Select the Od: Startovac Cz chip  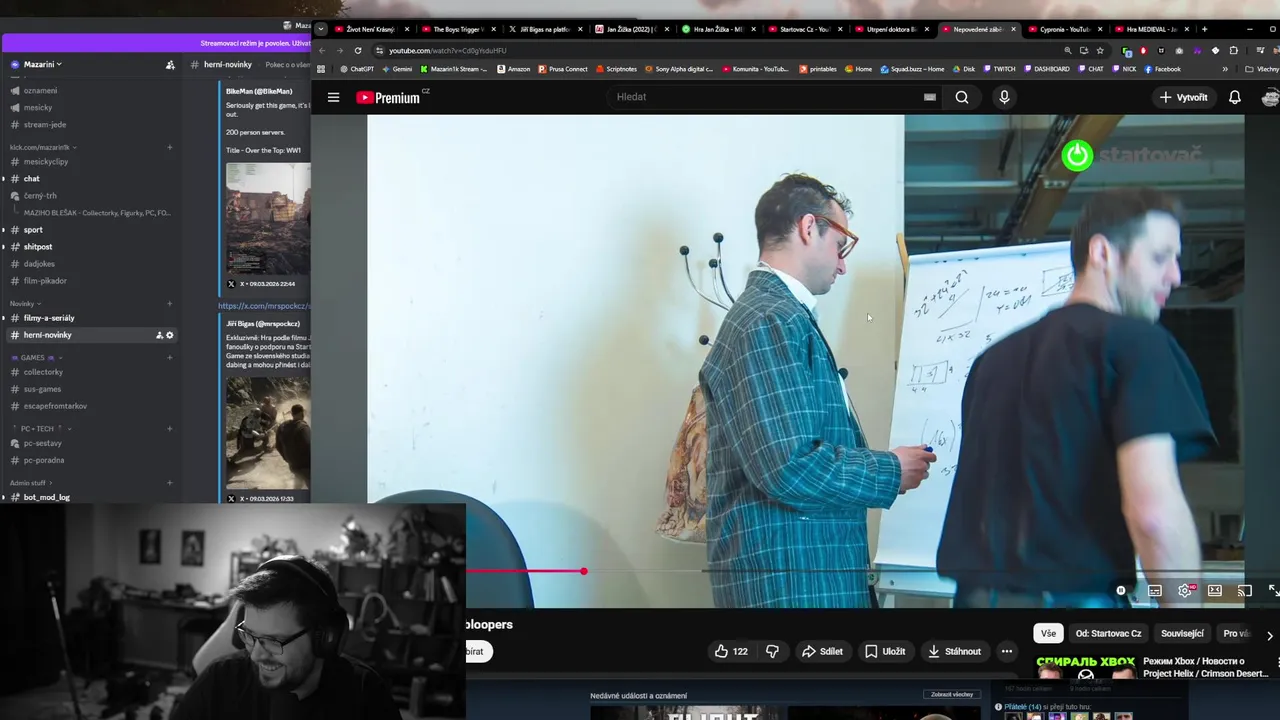tap(1108, 633)
